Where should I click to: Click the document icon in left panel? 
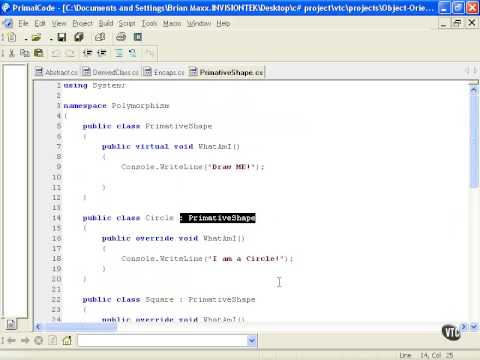click(11, 324)
